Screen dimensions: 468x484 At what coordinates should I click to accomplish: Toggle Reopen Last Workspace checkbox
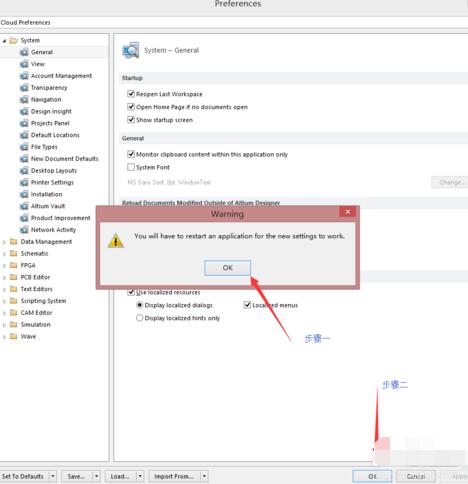point(131,94)
